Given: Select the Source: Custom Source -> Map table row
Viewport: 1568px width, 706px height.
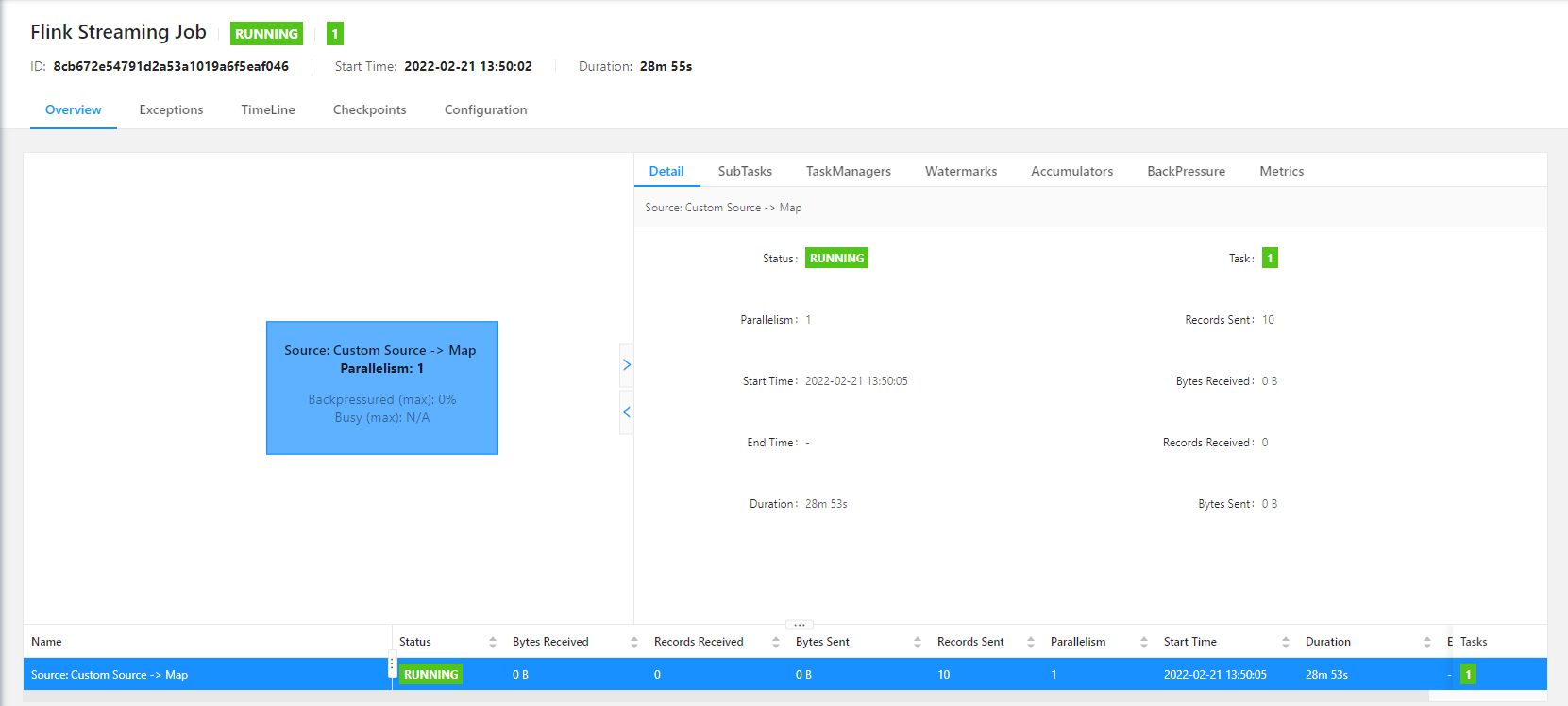Looking at the screenshot, I should click(x=785, y=674).
